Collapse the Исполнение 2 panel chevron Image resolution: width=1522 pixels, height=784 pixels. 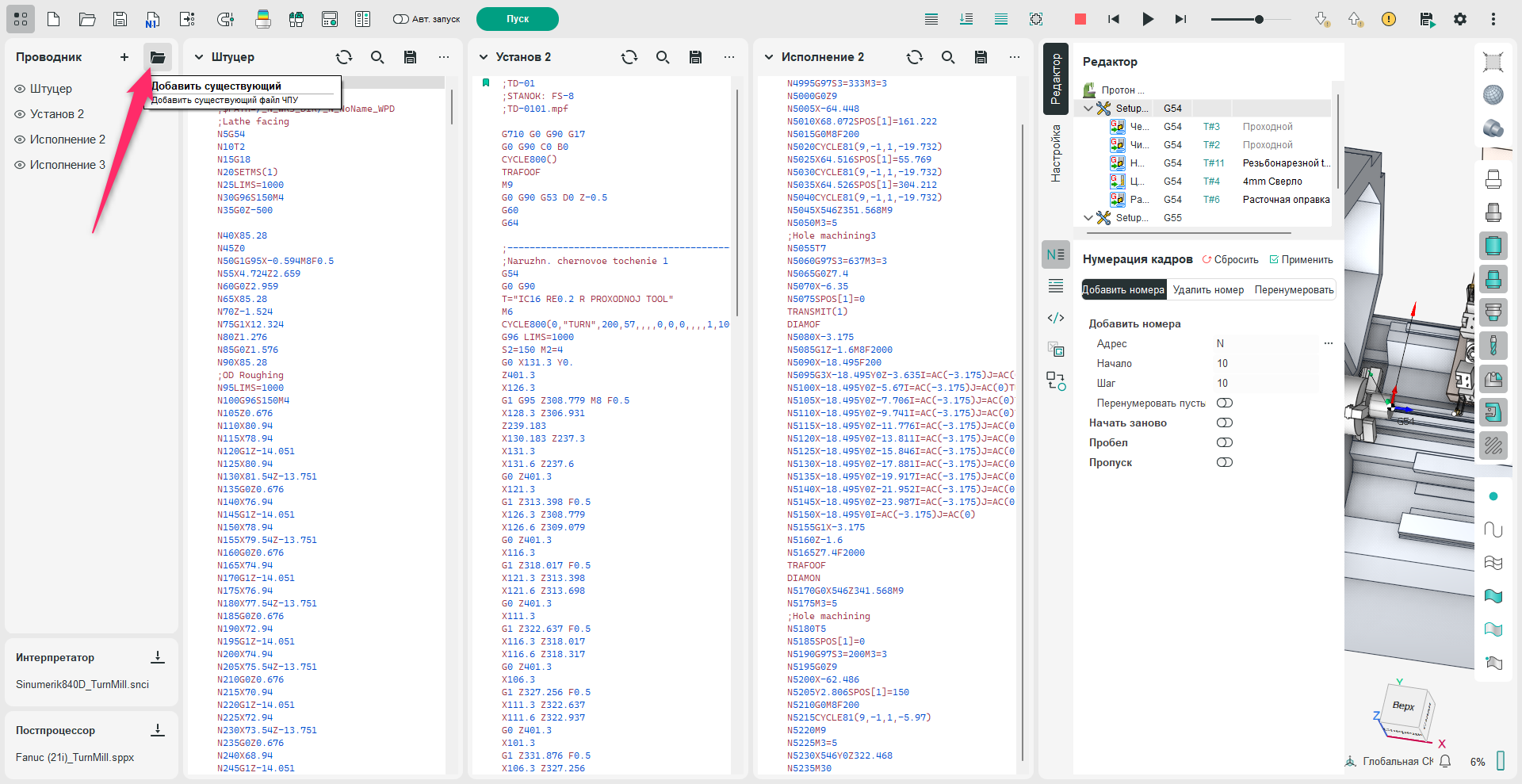point(768,57)
